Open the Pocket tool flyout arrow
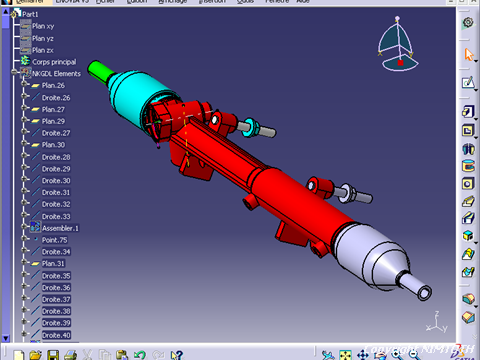480x360 pixels. (x=476, y=137)
